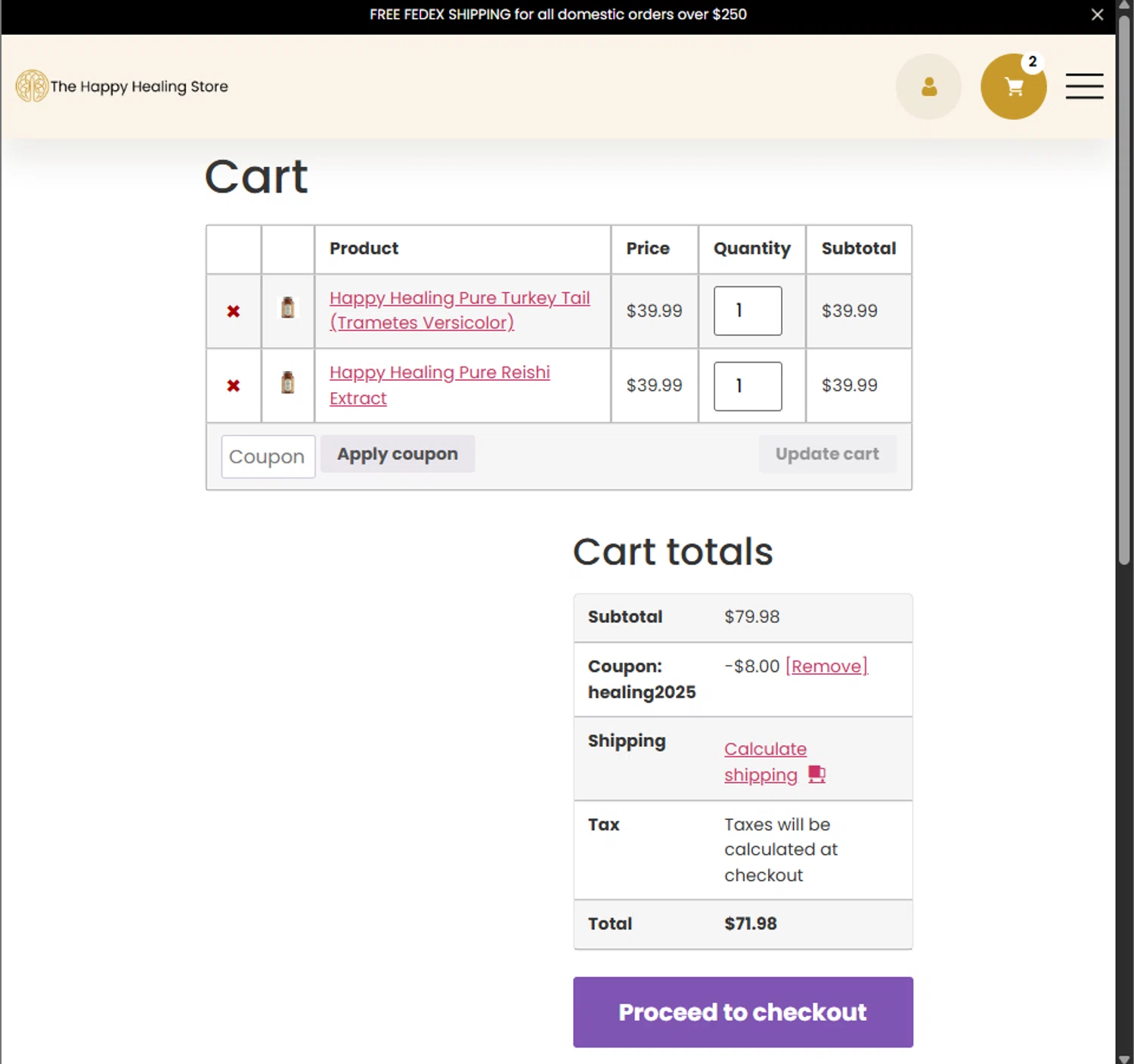Open Turkey Tail product thumbnail
This screenshot has width=1134, height=1064.
pyautogui.click(x=288, y=308)
